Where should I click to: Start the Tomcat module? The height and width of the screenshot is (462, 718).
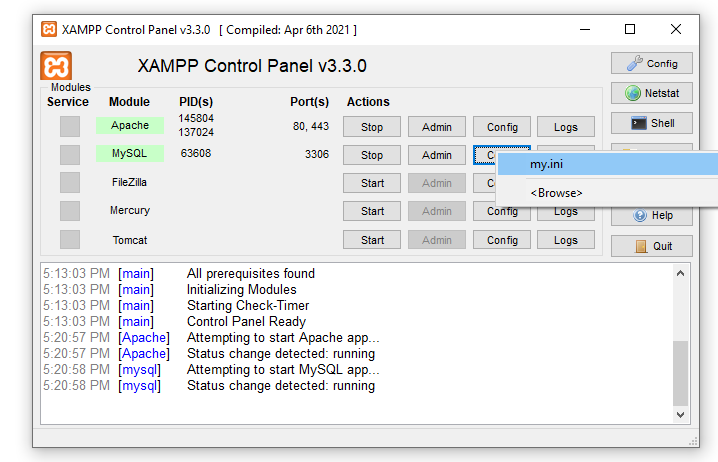pyautogui.click(x=372, y=240)
